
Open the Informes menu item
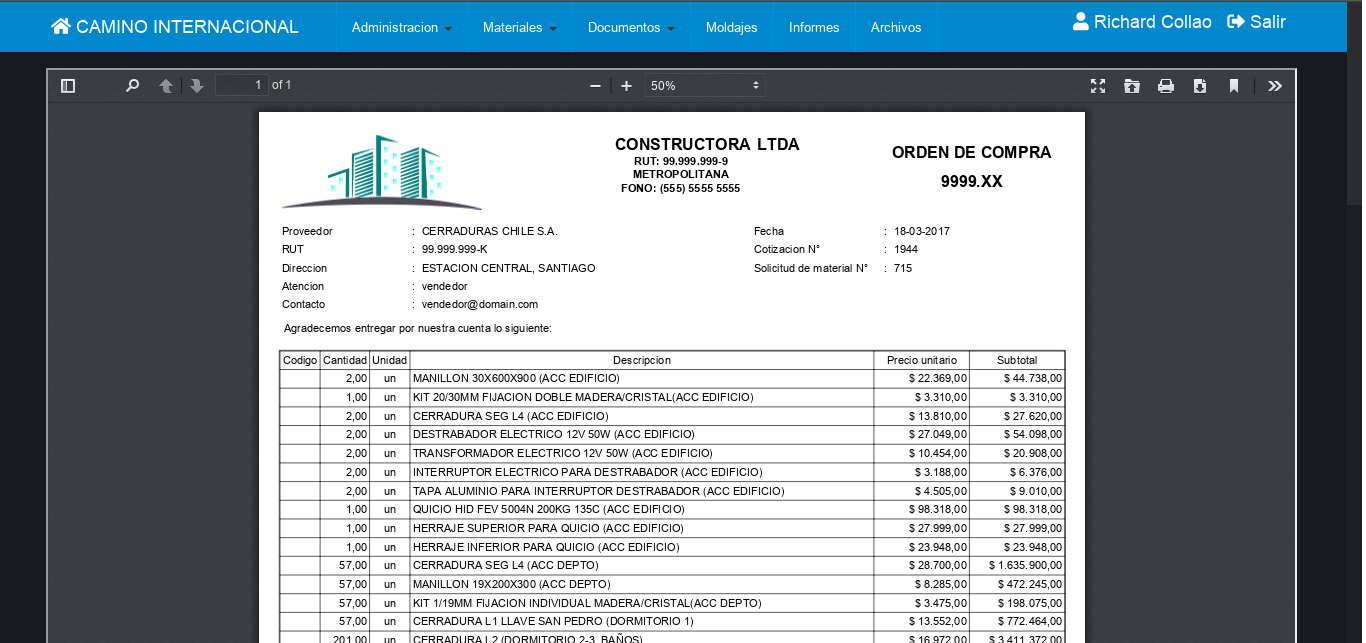pyautogui.click(x=814, y=28)
